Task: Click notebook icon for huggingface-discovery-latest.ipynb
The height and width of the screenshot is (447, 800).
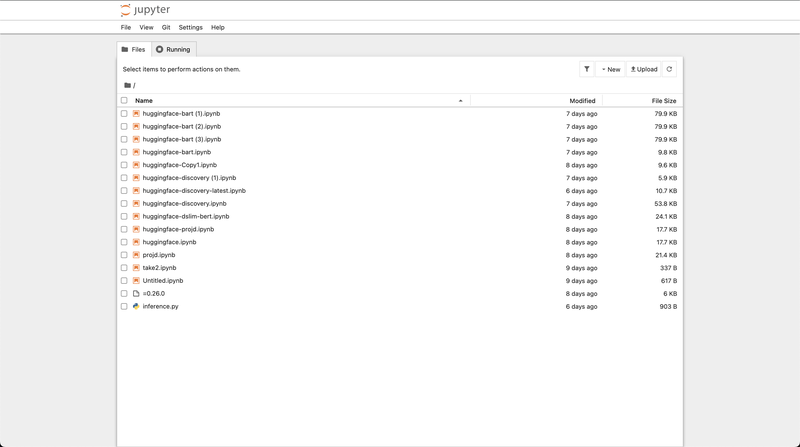Action: coord(136,191)
